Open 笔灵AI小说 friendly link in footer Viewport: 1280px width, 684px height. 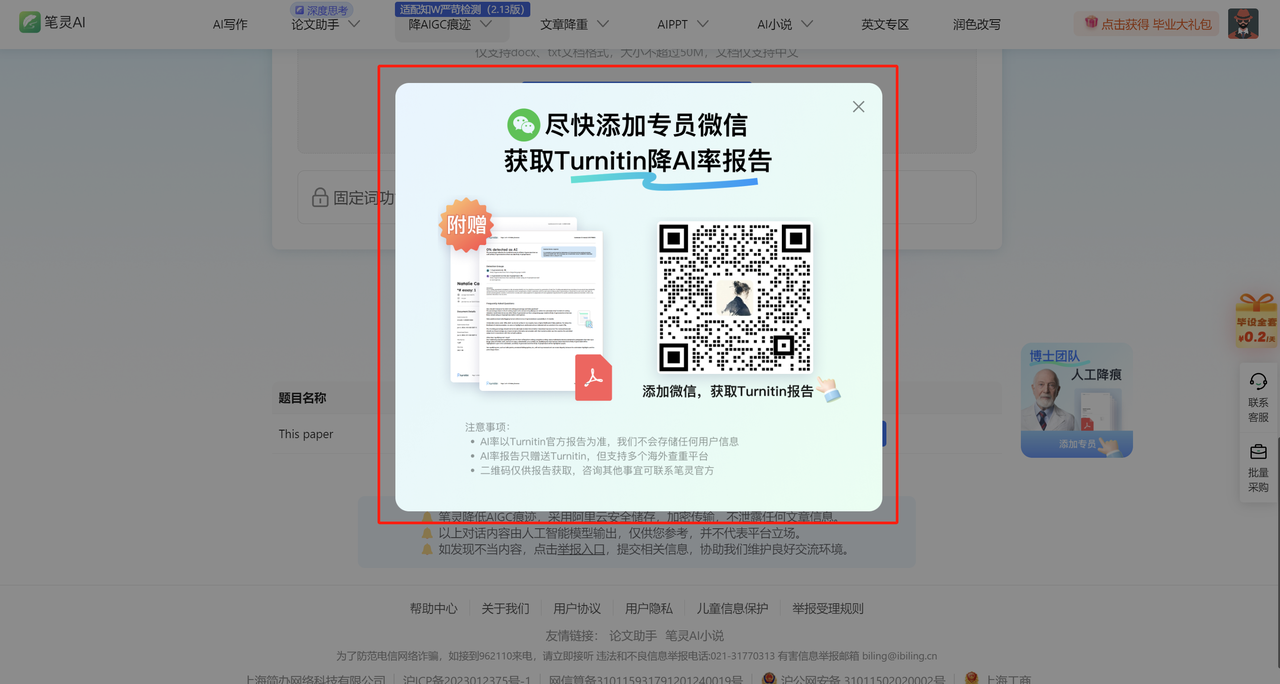694,635
